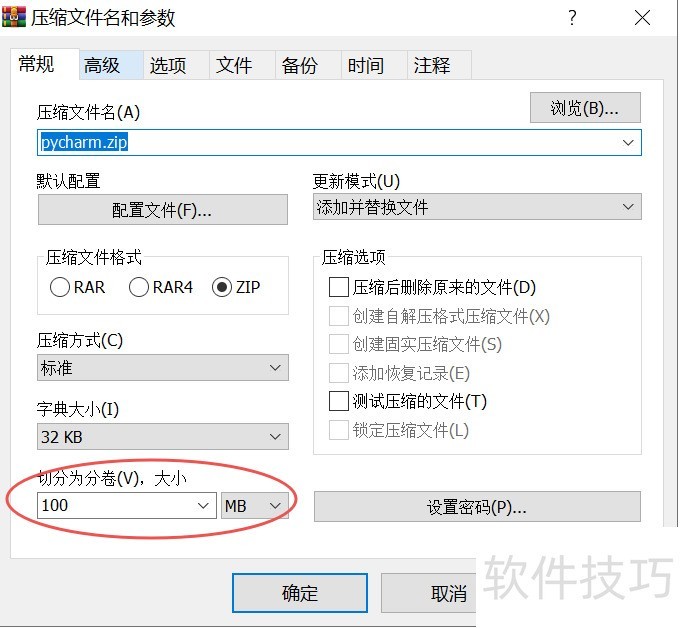Click the split volume size input field
This screenshot has width=680, height=628.
click(x=115, y=506)
